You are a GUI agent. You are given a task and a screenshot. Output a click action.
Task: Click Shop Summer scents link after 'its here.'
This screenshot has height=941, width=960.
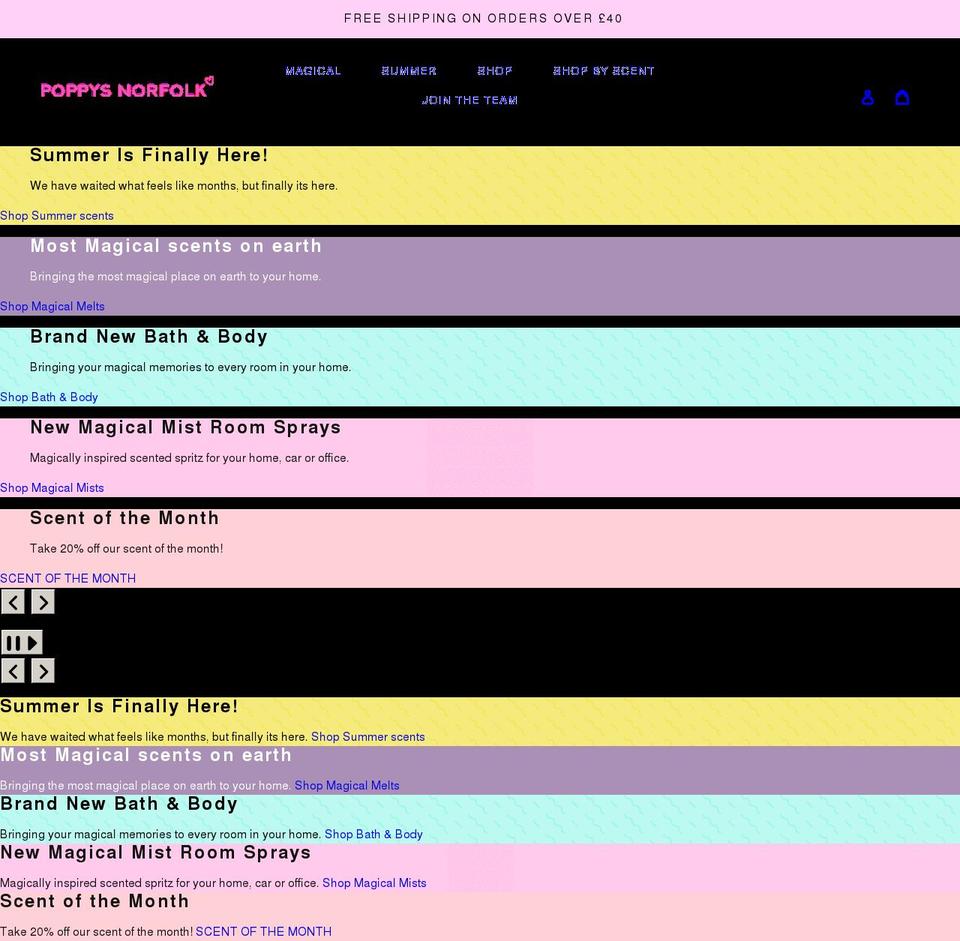[368, 737]
